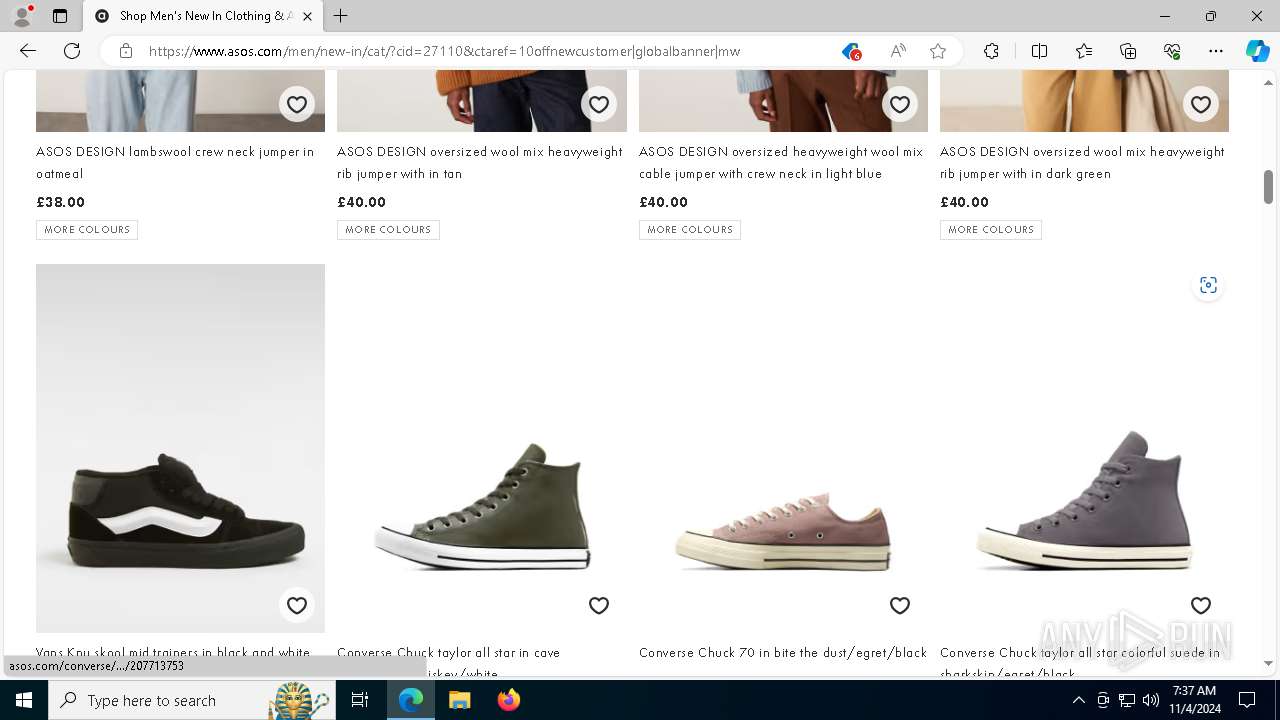Open Microsoft Edge from taskbar
The width and height of the screenshot is (1280, 720).
point(411,700)
